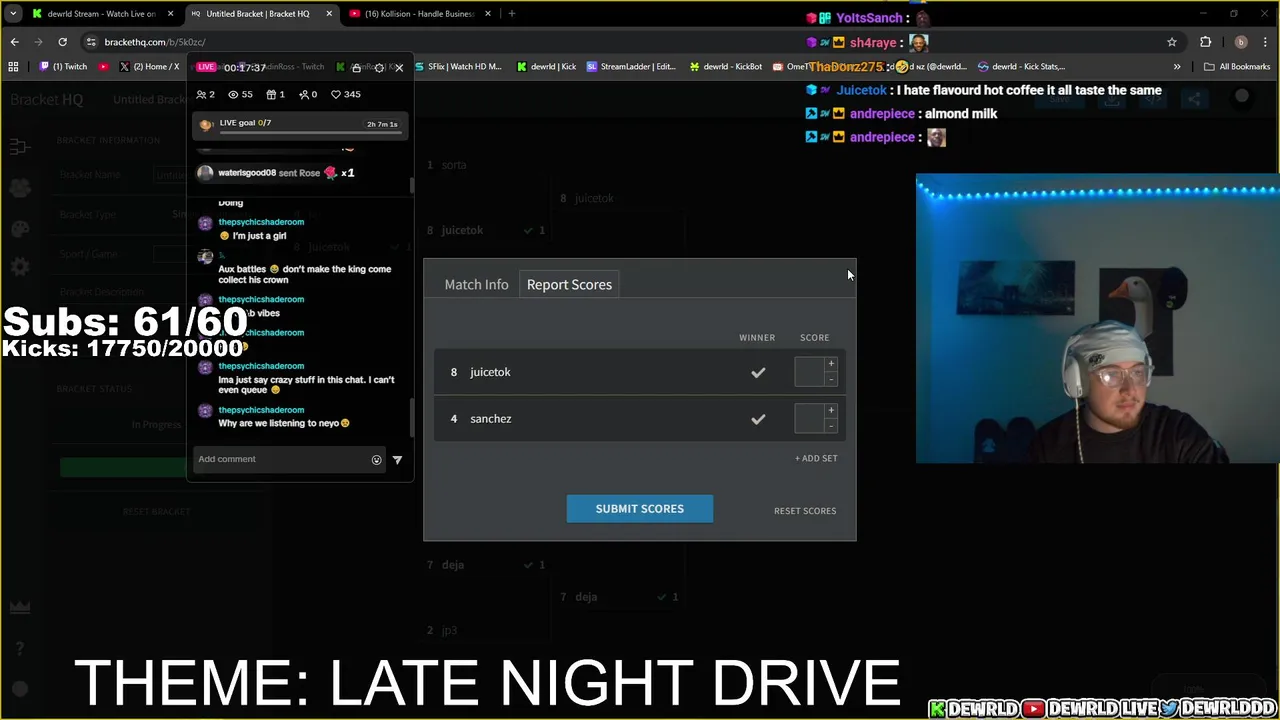1280x720 pixels.
Task: Click the "Why are we listening to neyo" comment
Action: click(284, 423)
